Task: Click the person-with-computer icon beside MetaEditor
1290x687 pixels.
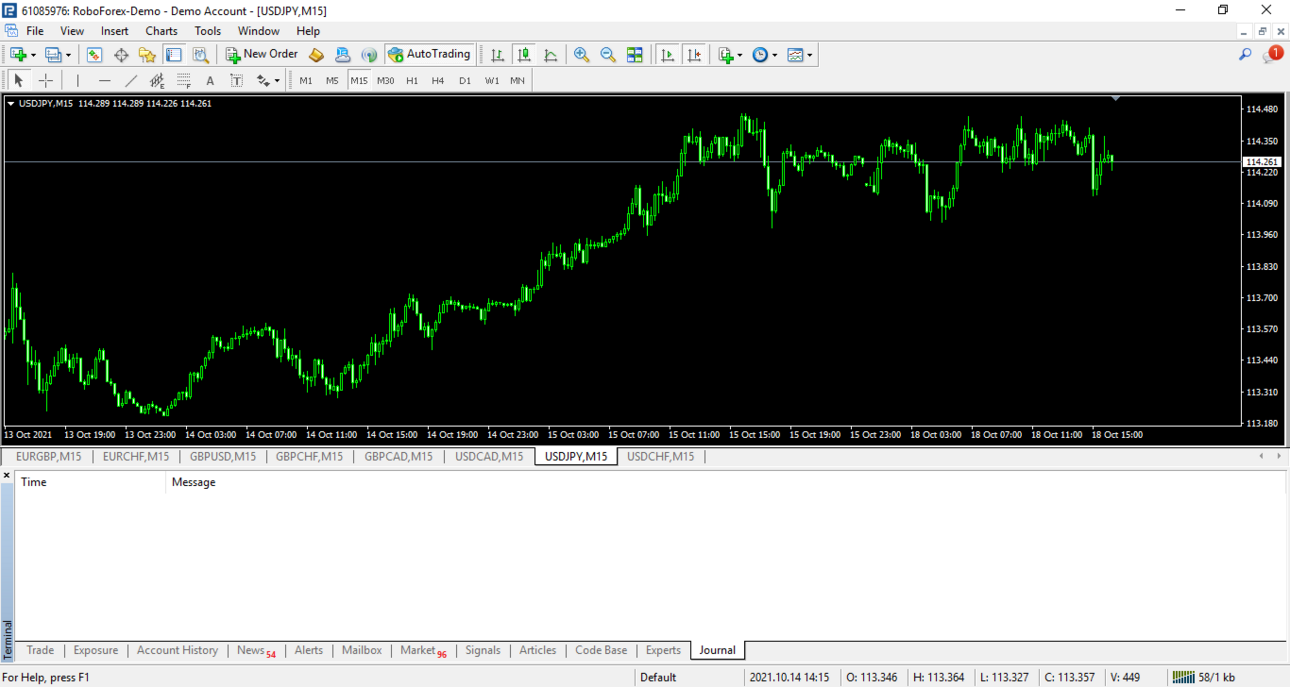Action: [x=343, y=55]
